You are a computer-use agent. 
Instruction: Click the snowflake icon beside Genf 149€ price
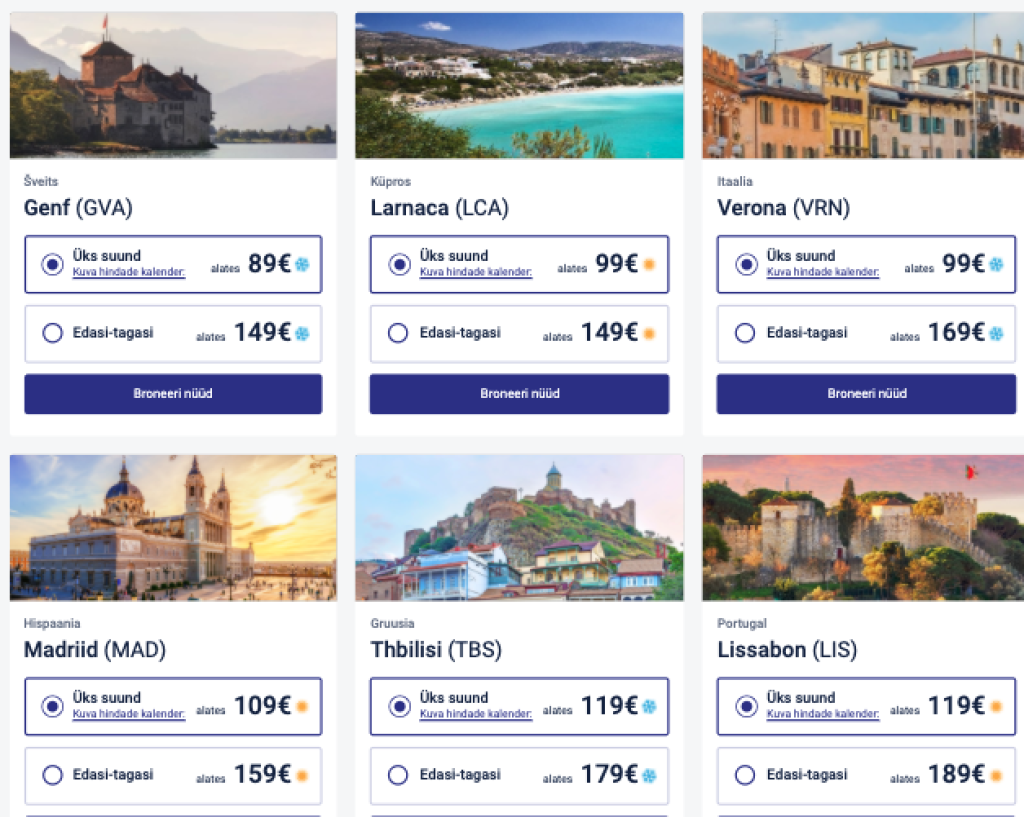pyautogui.click(x=301, y=333)
